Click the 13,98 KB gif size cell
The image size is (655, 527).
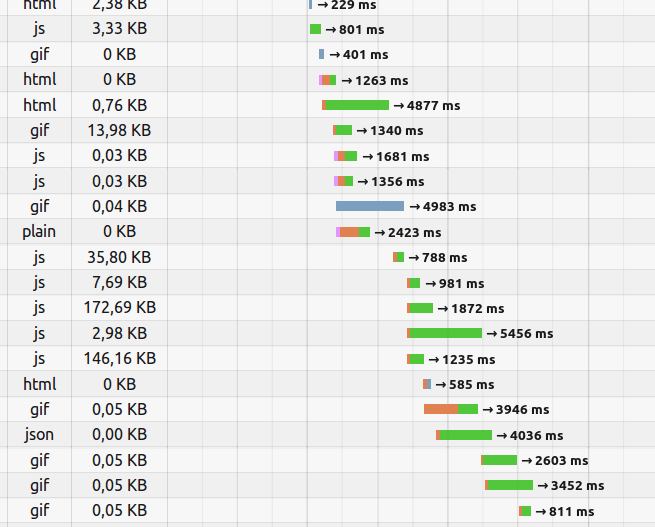click(119, 130)
